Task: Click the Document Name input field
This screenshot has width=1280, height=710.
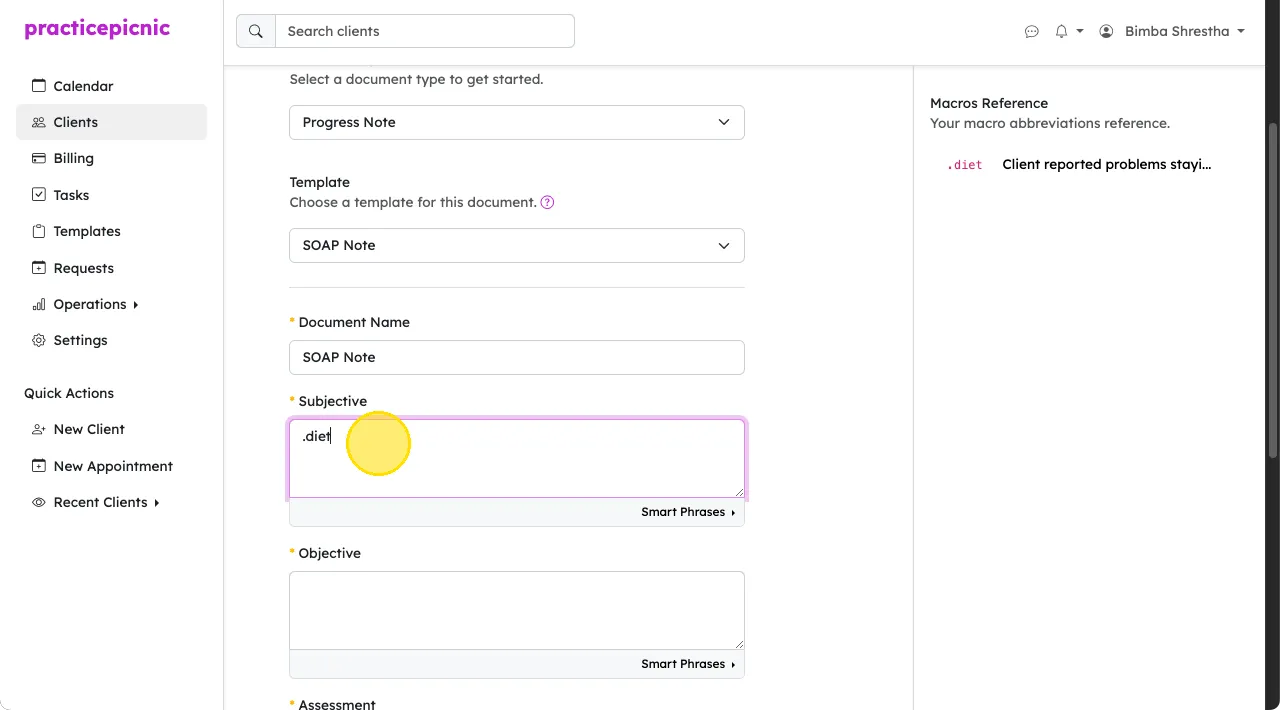Action: point(517,357)
